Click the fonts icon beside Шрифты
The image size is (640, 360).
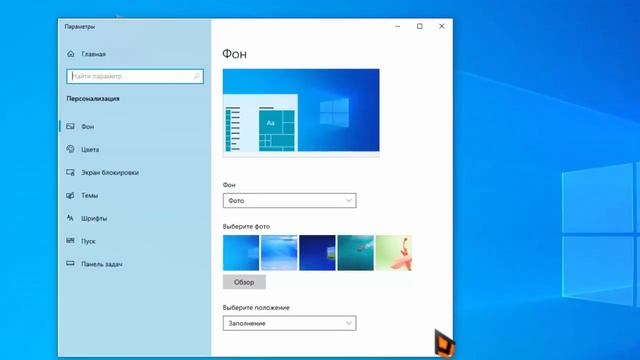(x=70, y=218)
